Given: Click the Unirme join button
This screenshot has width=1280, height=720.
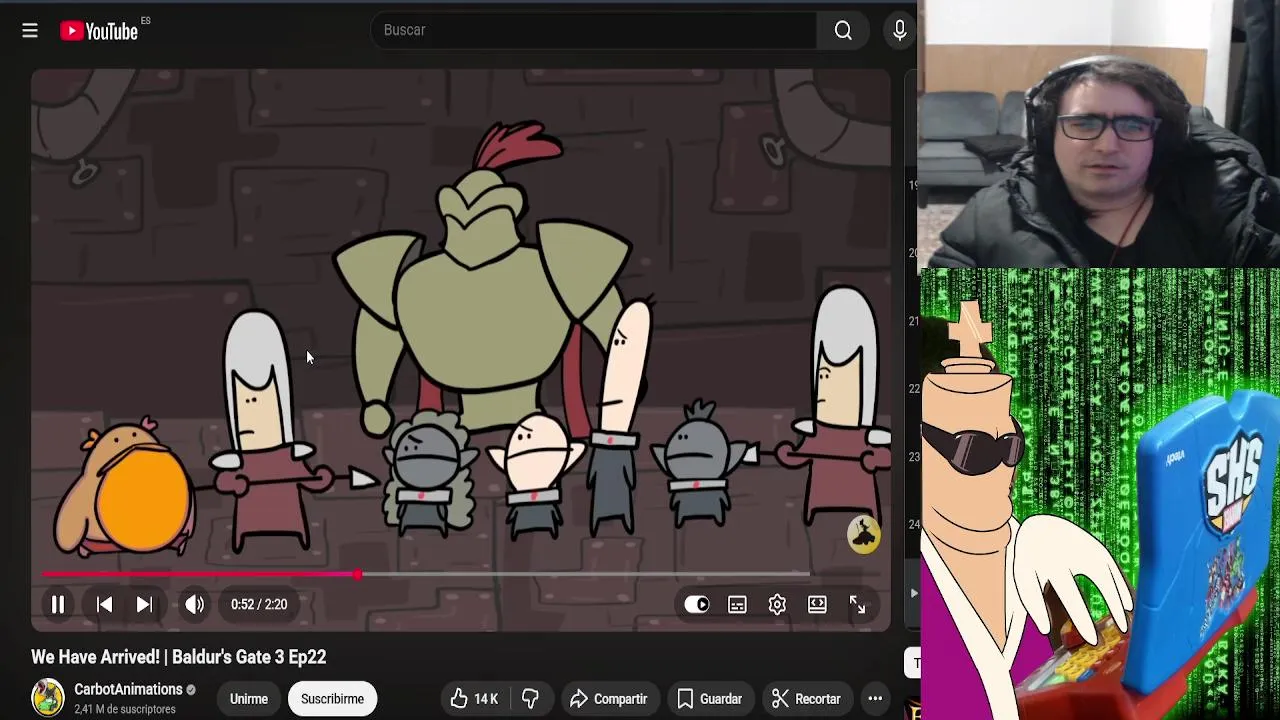Looking at the screenshot, I should coord(249,699).
